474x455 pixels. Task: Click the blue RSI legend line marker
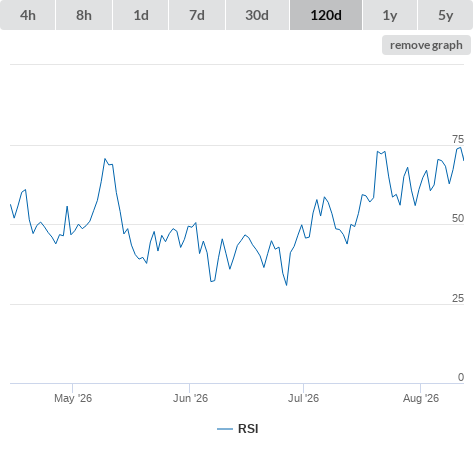coord(225,429)
